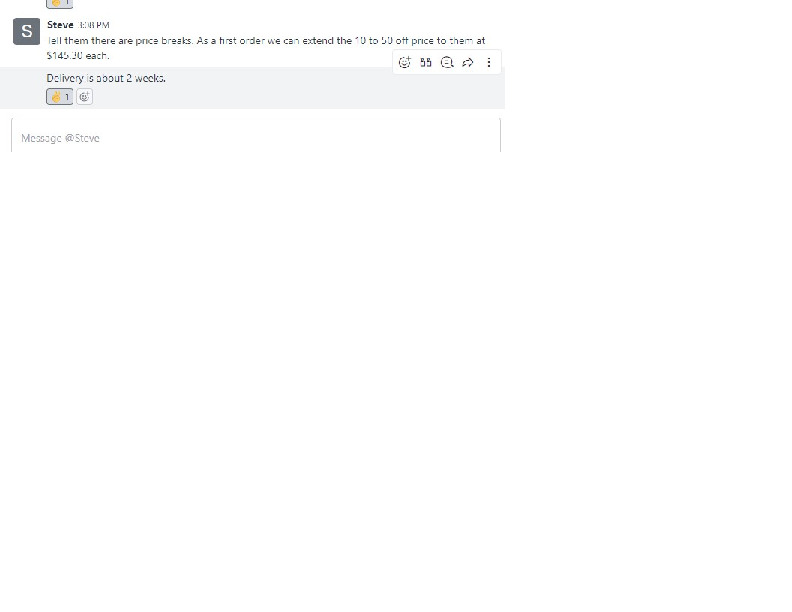Select the 'Delivery is about 2 weeks.' message
The image size is (792, 612).
[106, 78]
